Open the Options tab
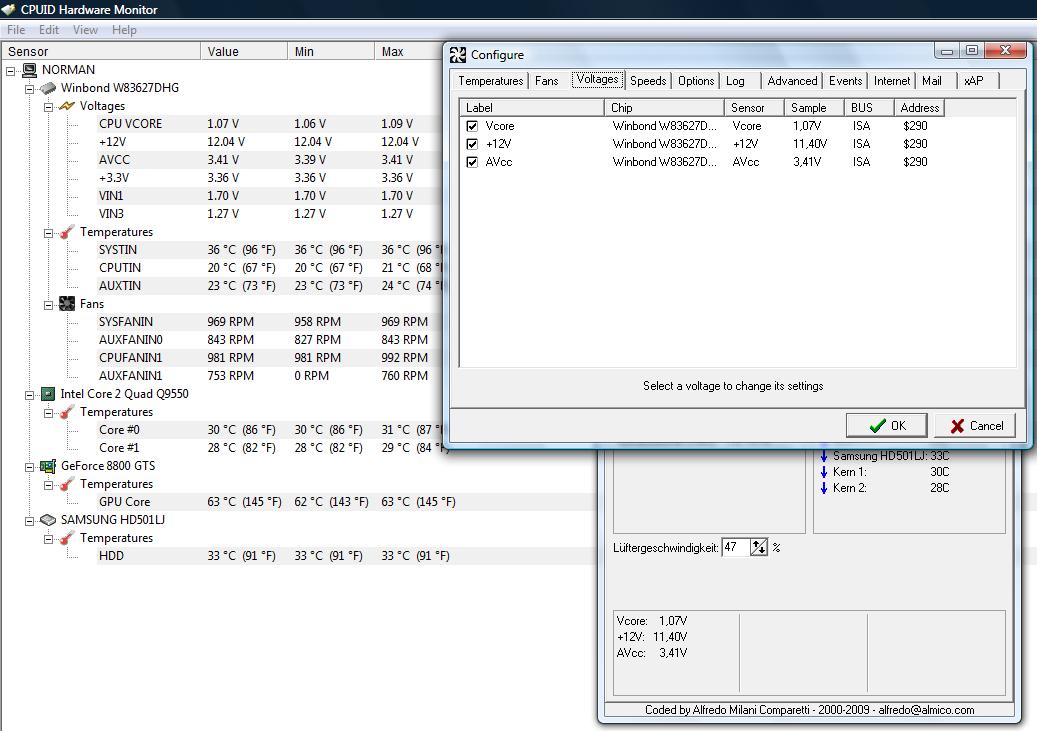The width and height of the screenshot is (1037, 731). [x=696, y=81]
